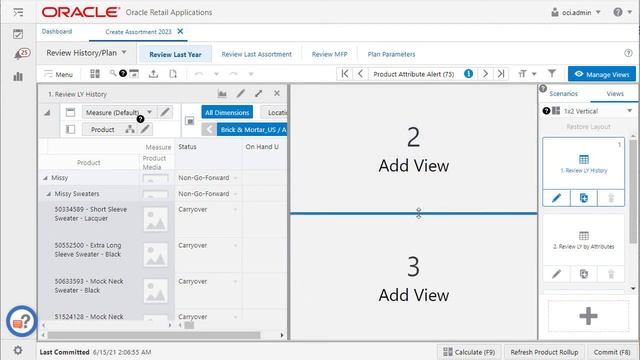640x360 pixels.
Task: Click the export upload toolbar icon
Action: (x=153, y=73)
